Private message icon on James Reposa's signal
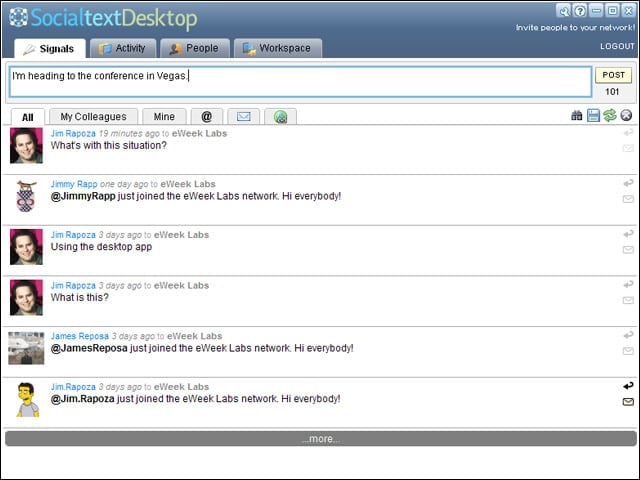640x480 pixels. [x=628, y=351]
